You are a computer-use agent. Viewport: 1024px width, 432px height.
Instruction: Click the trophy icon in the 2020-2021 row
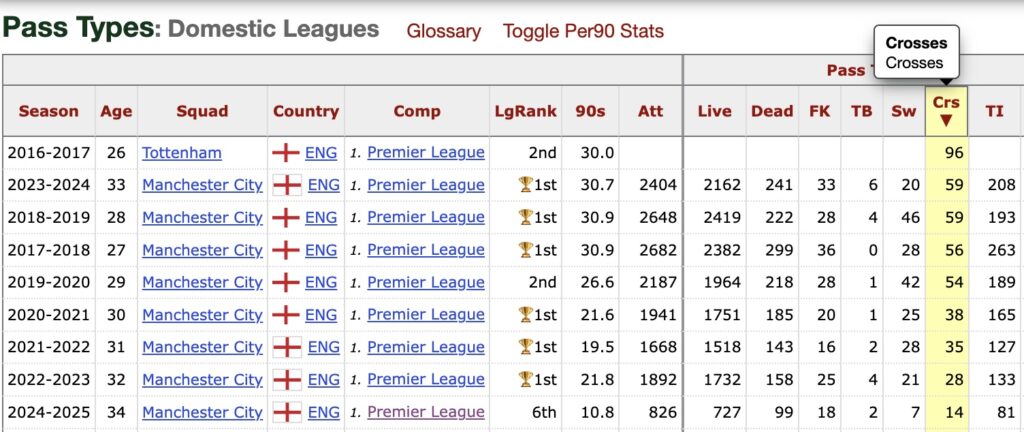[525, 315]
